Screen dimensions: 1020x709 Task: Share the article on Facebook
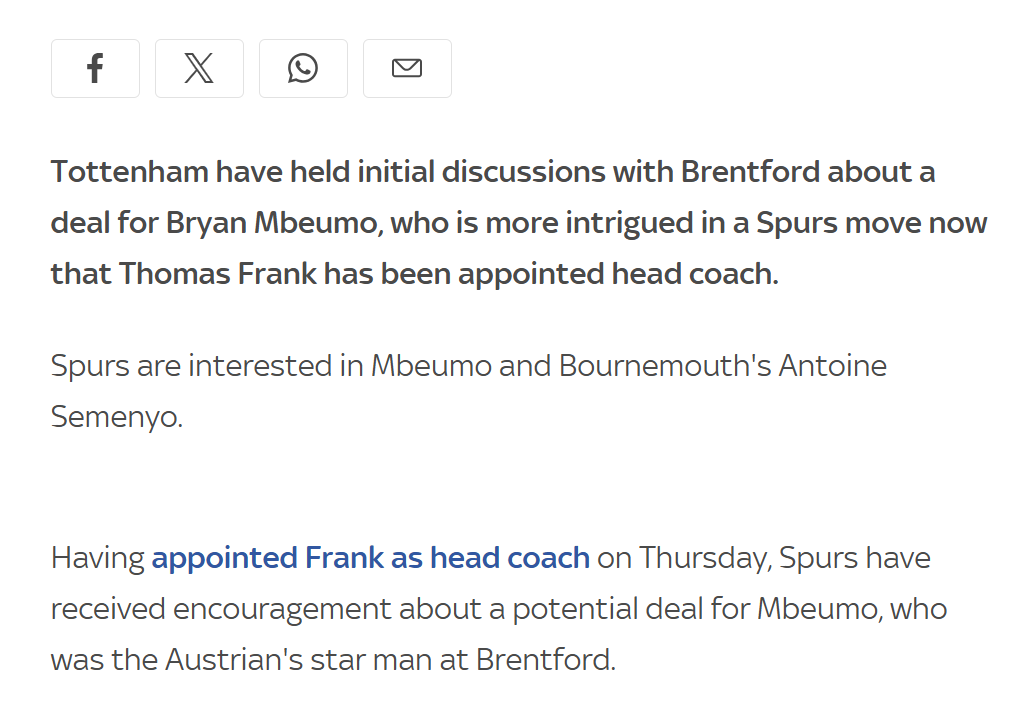tap(95, 68)
